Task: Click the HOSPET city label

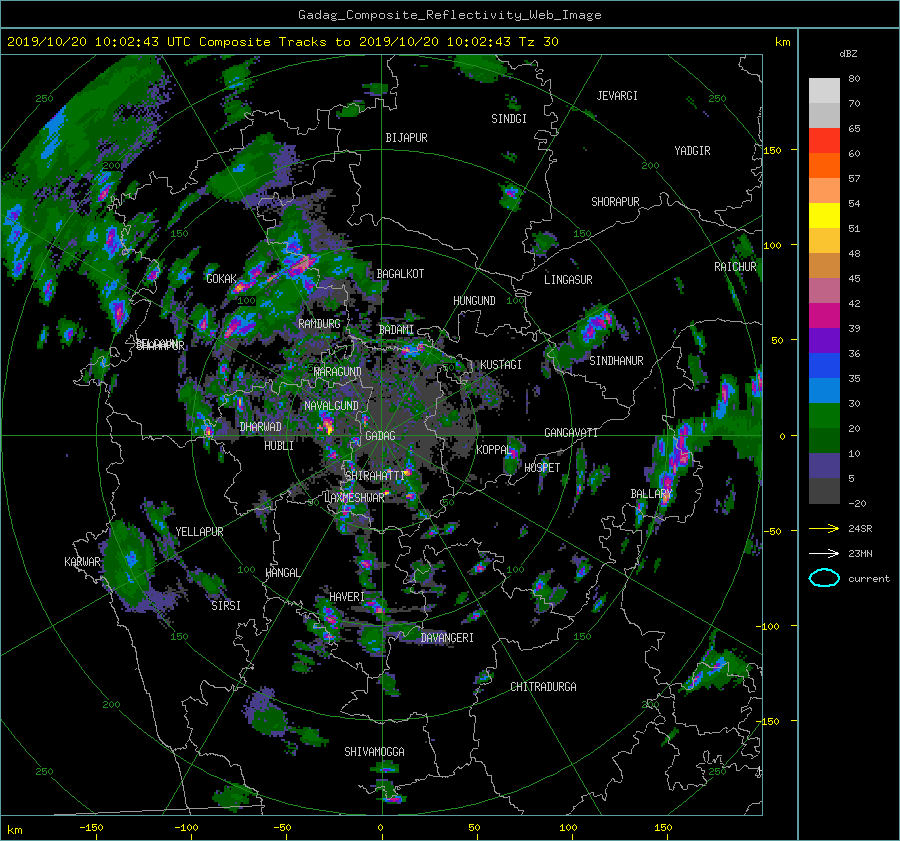Action: pos(542,468)
